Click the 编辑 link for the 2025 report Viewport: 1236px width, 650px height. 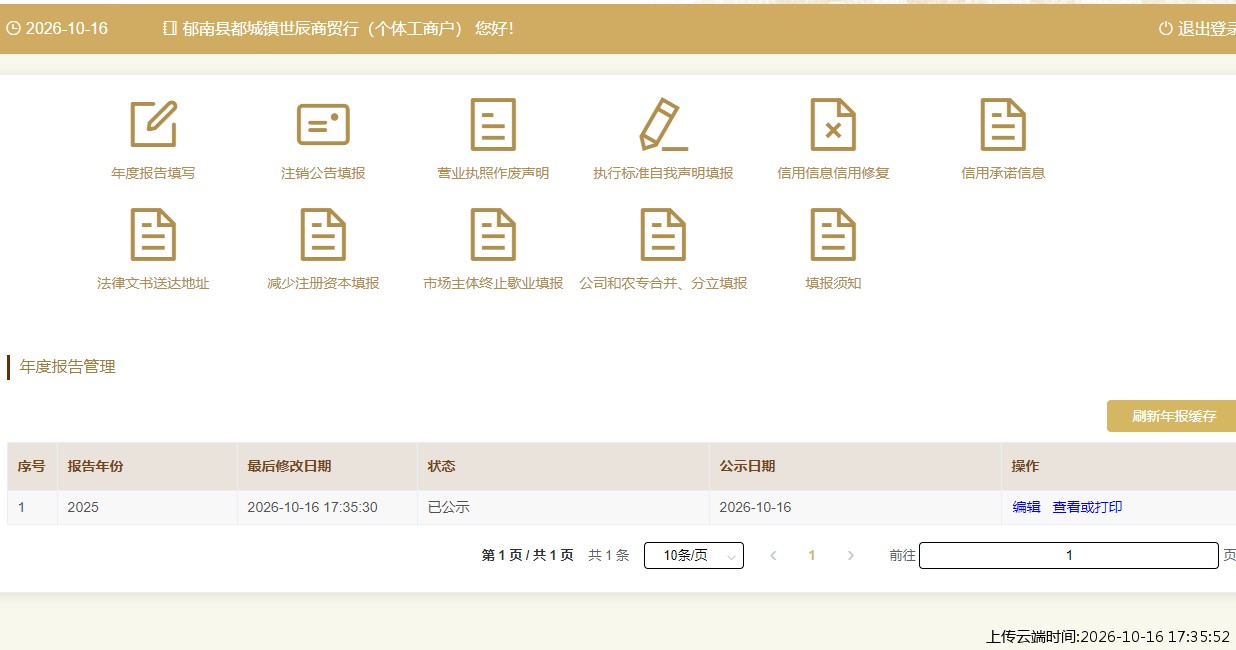click(1027, 507)
